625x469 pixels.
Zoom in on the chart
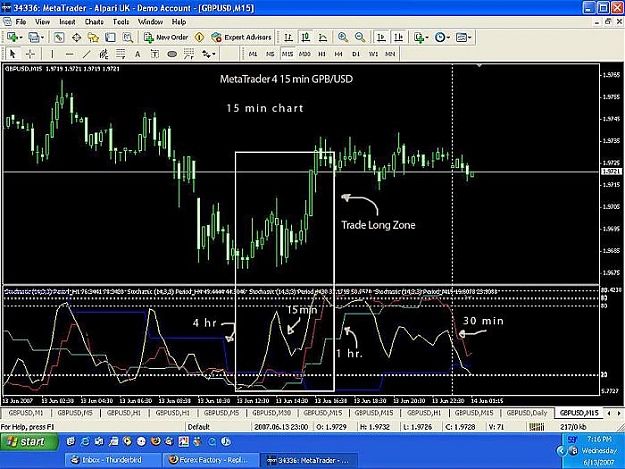pyautogui.click(x=342, y=37)
